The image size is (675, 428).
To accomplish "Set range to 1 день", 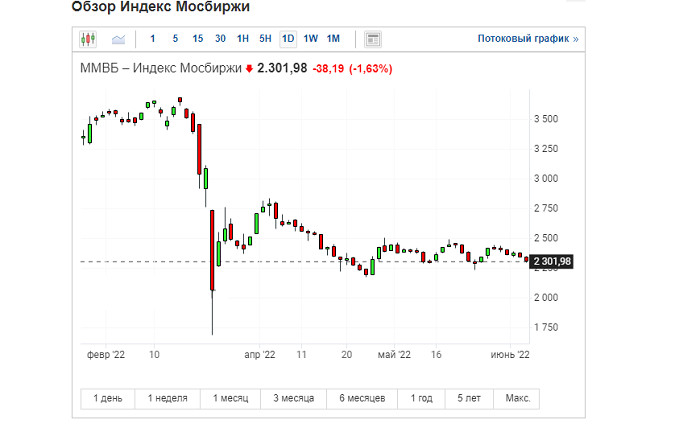I will 108,398.
